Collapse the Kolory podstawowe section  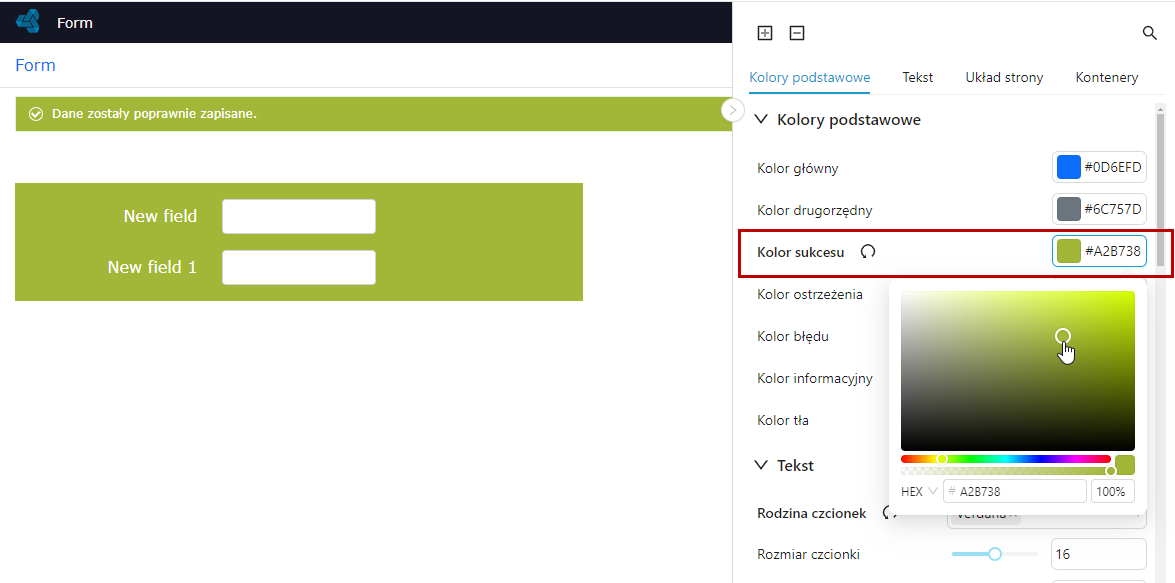tap(761, 119)
